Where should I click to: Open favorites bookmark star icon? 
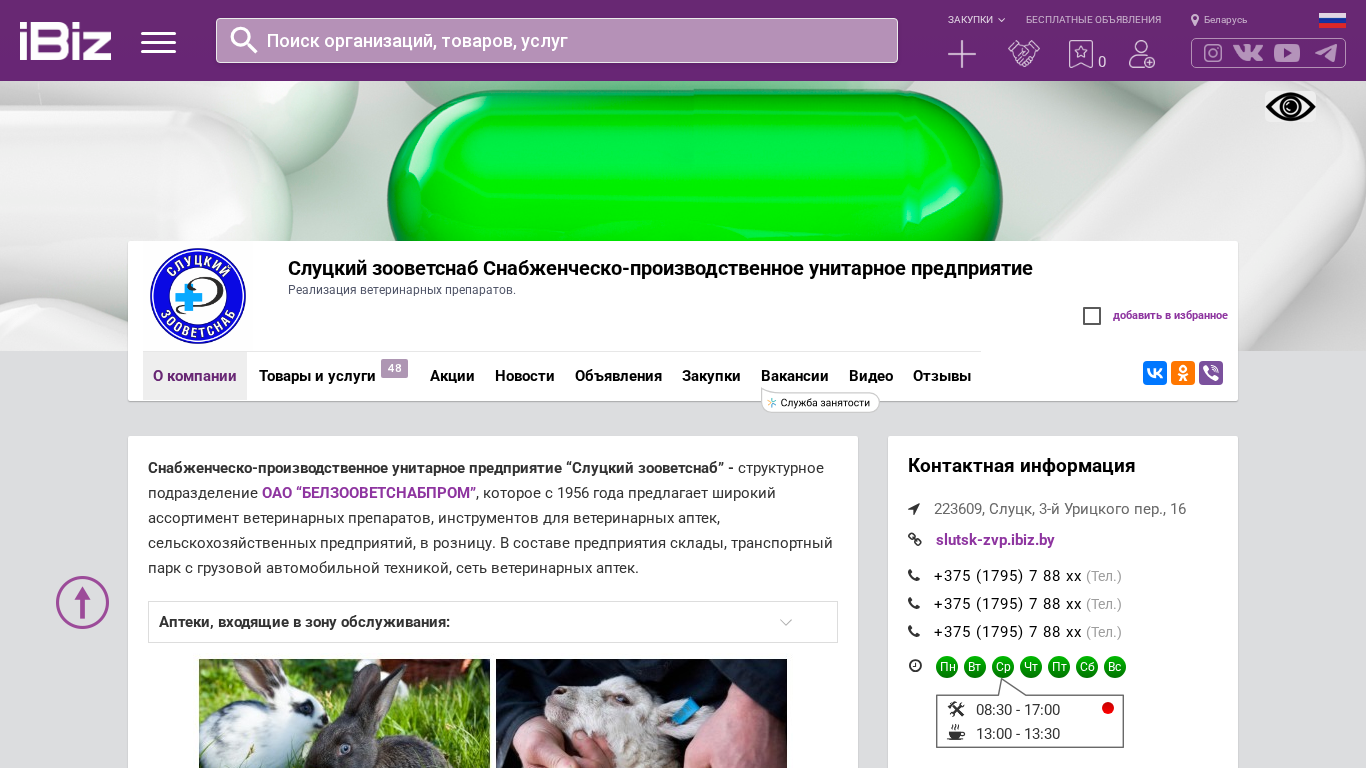tap(1081, 54)
